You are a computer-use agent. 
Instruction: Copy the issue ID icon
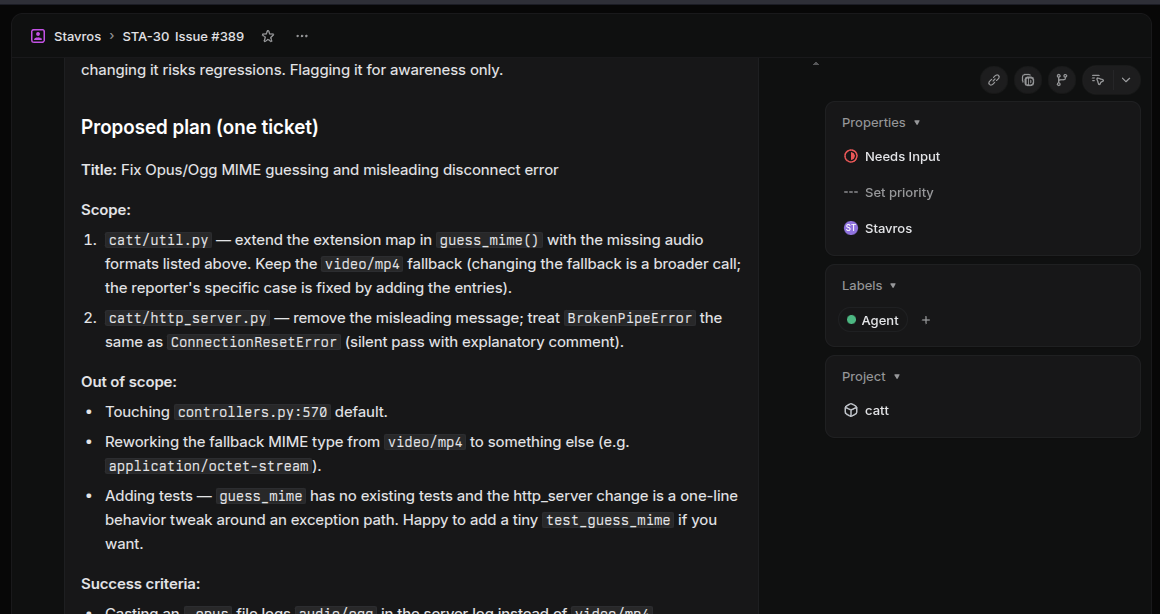point(1028,80)
